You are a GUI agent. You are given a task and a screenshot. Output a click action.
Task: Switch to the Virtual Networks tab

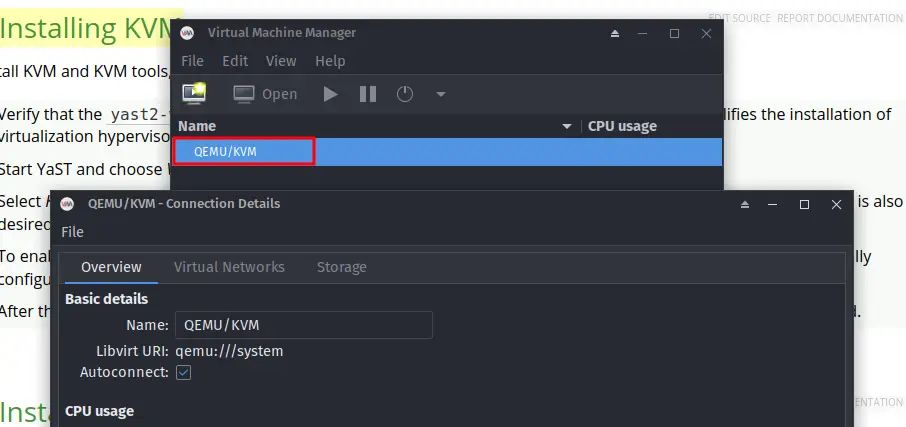(x=229, y=267)
